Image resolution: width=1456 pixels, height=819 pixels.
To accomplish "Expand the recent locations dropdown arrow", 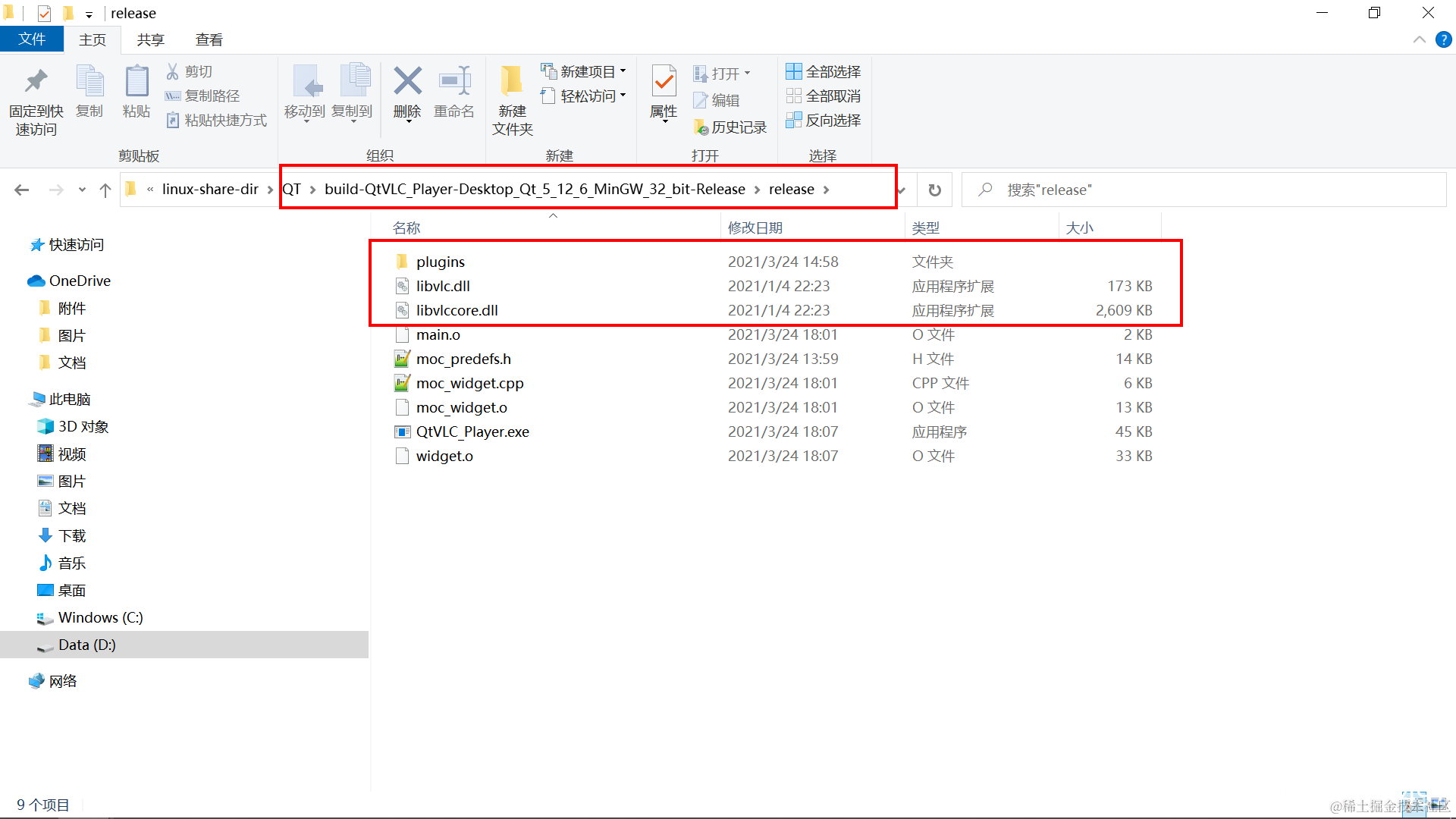I will click(x=82, y=190).
